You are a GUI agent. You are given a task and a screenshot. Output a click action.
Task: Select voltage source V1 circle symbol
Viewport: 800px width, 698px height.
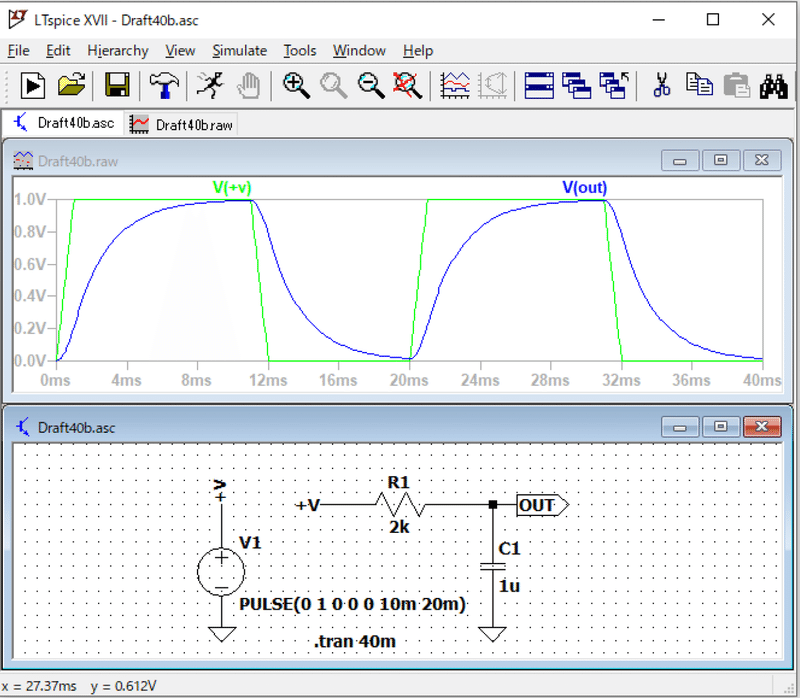click(221, 572)
